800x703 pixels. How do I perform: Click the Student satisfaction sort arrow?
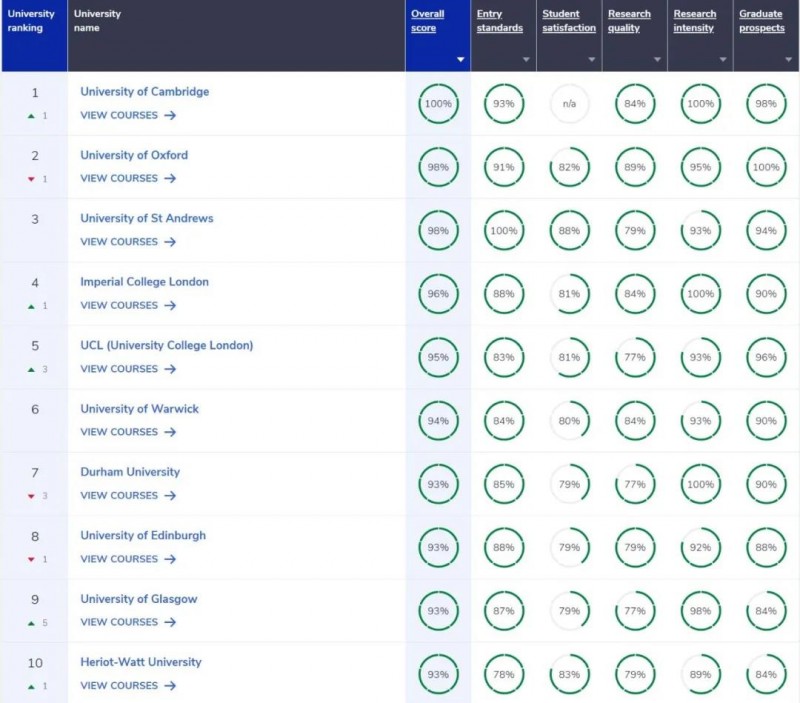pos(592,60)
